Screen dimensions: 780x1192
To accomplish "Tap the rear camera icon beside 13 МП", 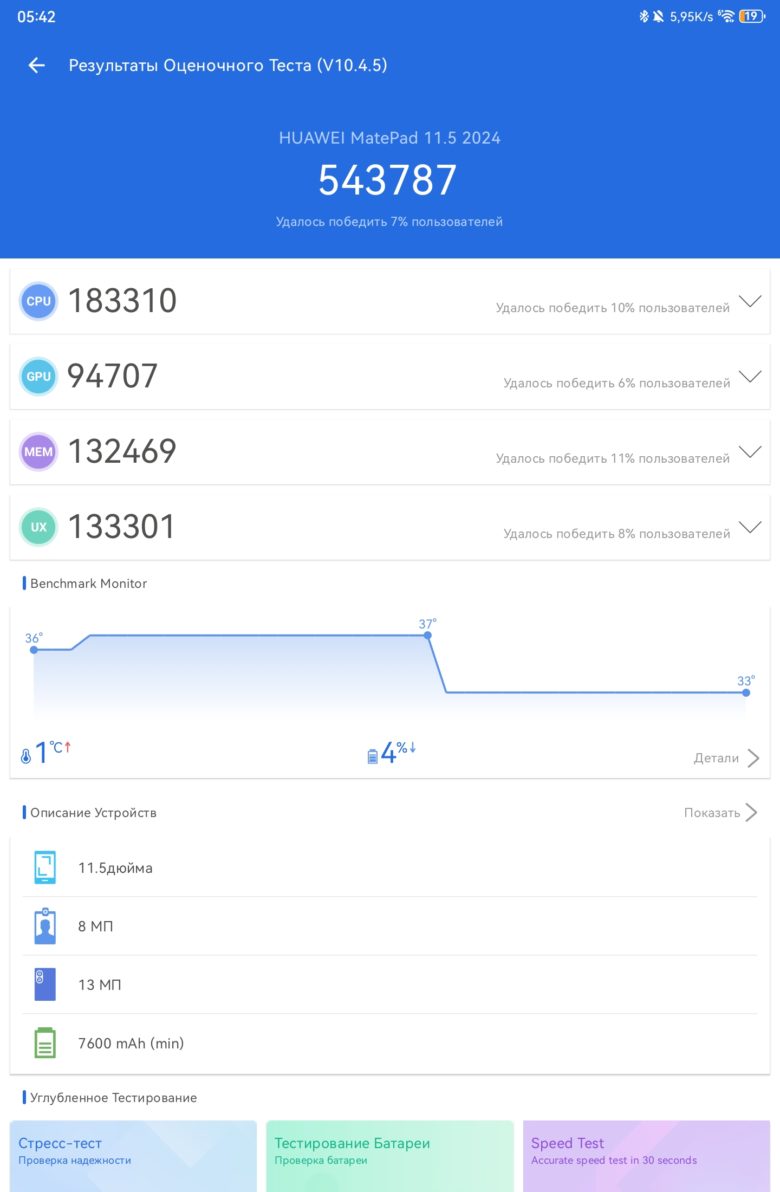I will (x=45, y=984).
